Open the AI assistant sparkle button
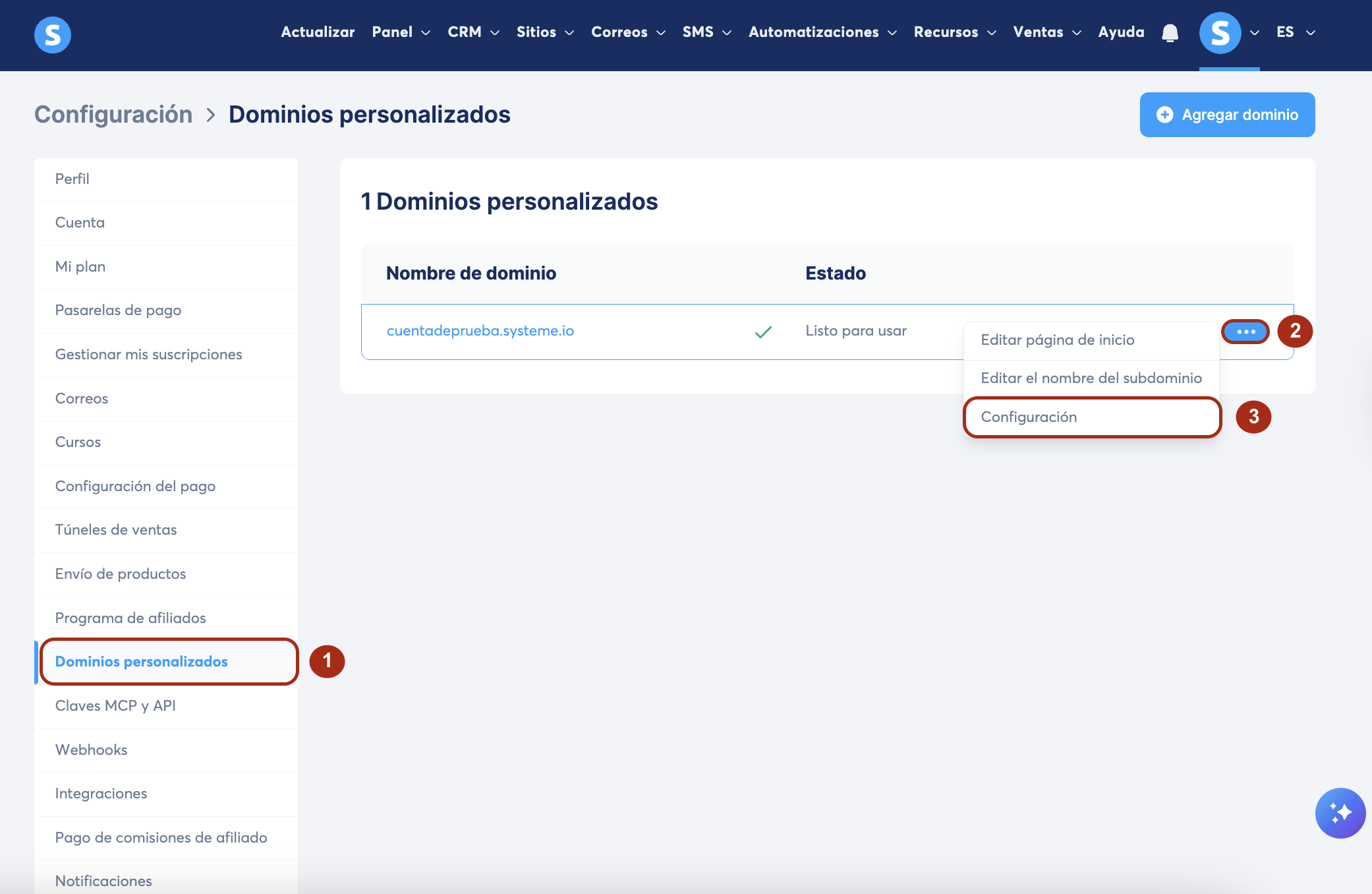This screenshot has height=894, width=1372. (1340, 812)
